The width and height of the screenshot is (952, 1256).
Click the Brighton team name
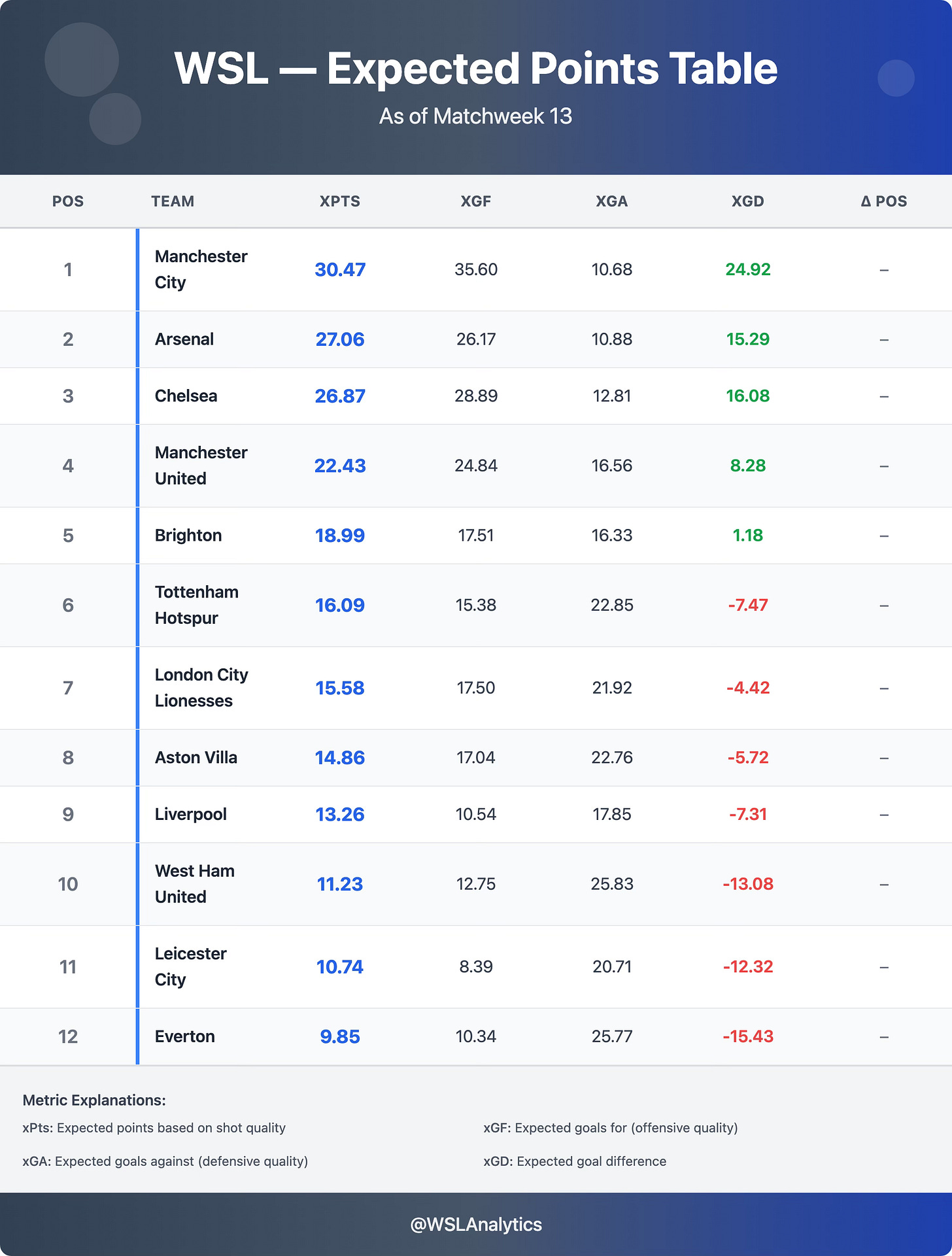[188, 535]
